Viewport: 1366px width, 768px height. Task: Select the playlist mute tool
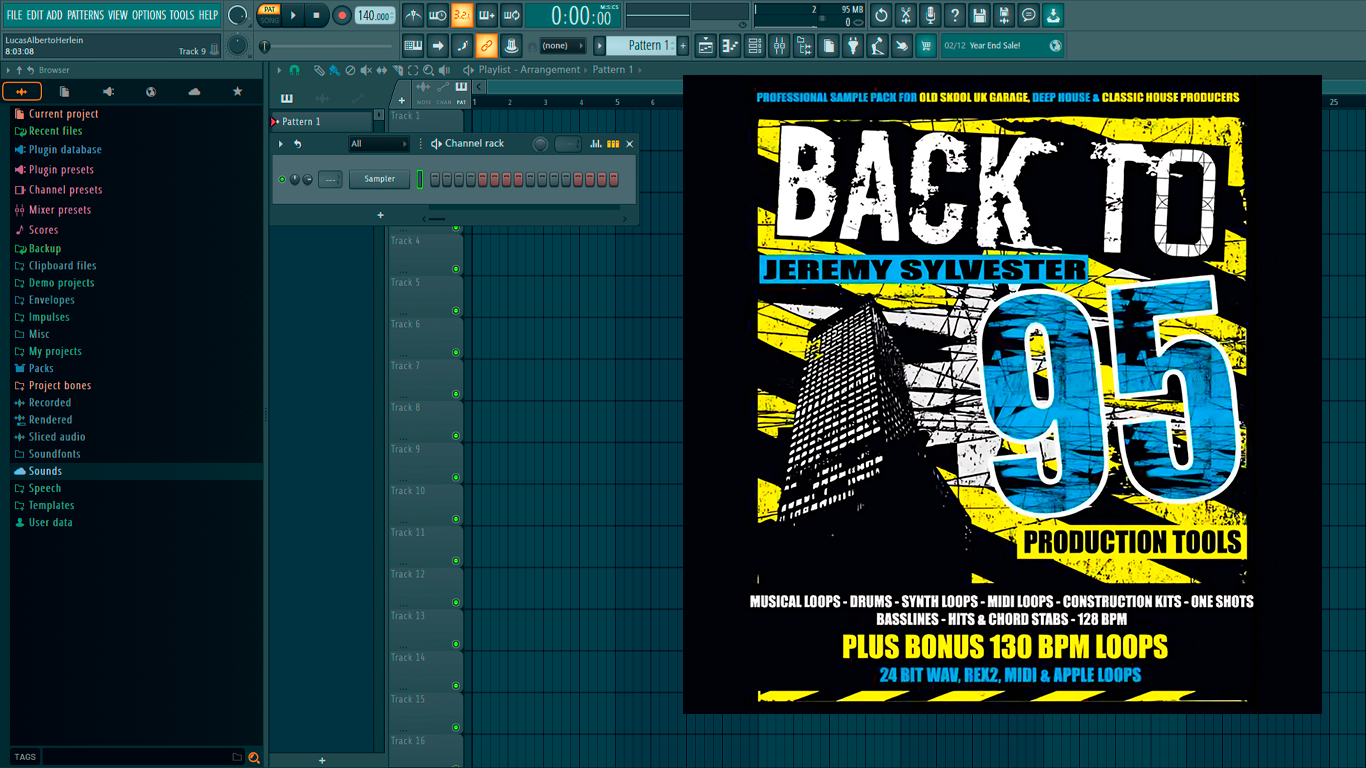(365, 70)
